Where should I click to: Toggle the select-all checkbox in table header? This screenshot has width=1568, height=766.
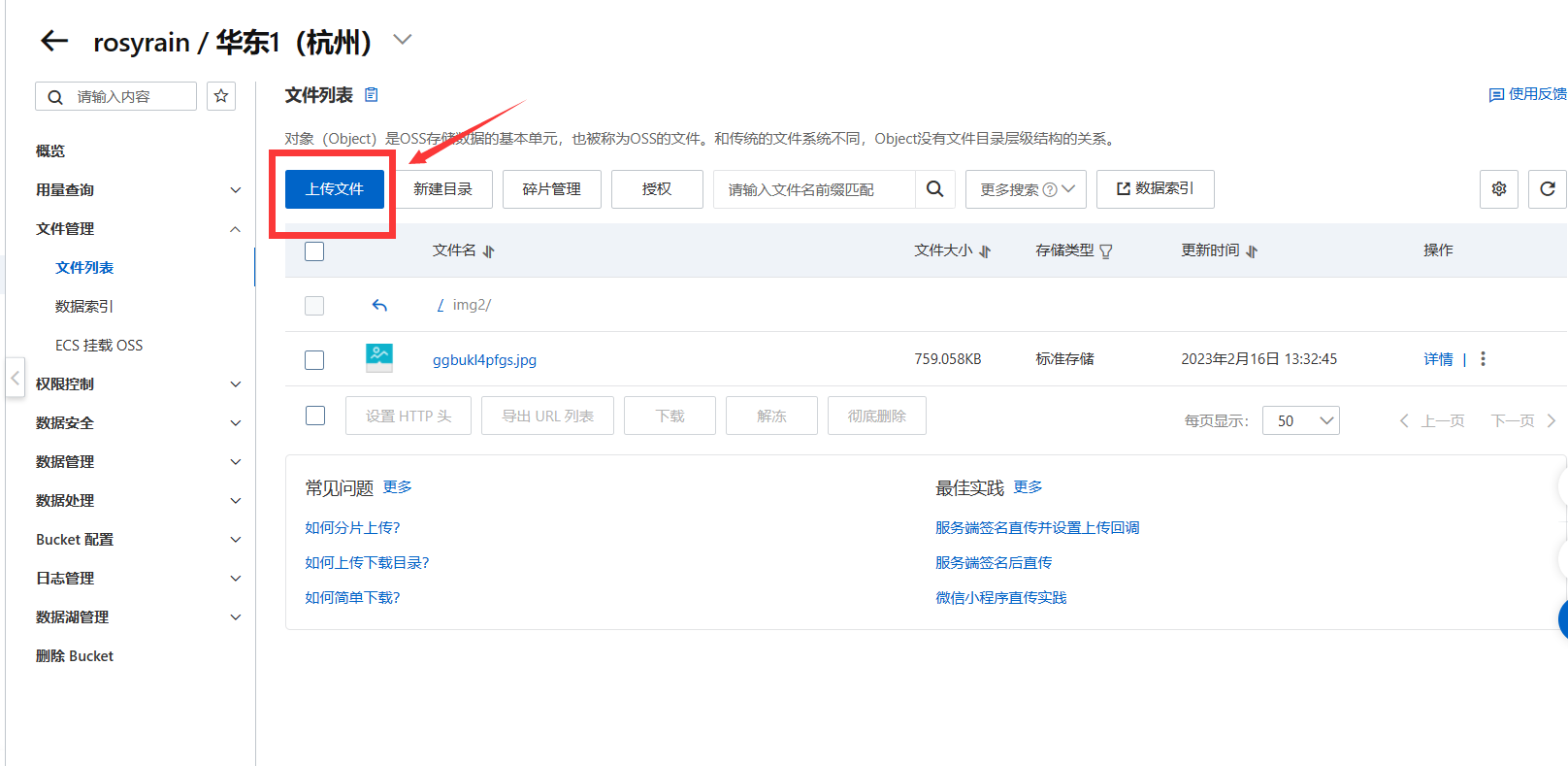click(x=314, y=251)
